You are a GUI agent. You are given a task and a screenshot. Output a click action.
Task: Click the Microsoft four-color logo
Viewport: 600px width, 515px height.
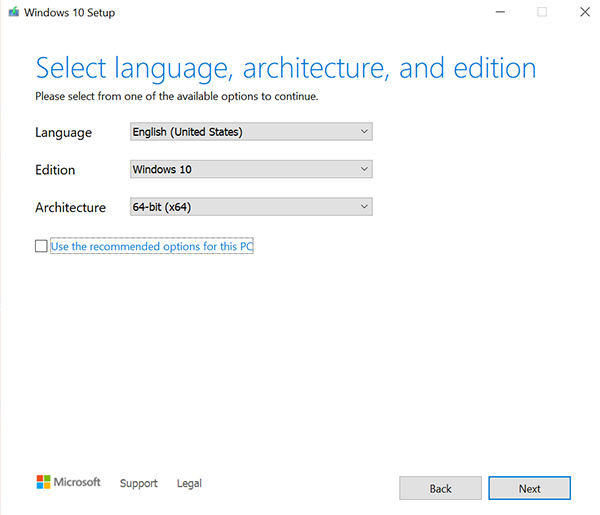coord(43,482)
